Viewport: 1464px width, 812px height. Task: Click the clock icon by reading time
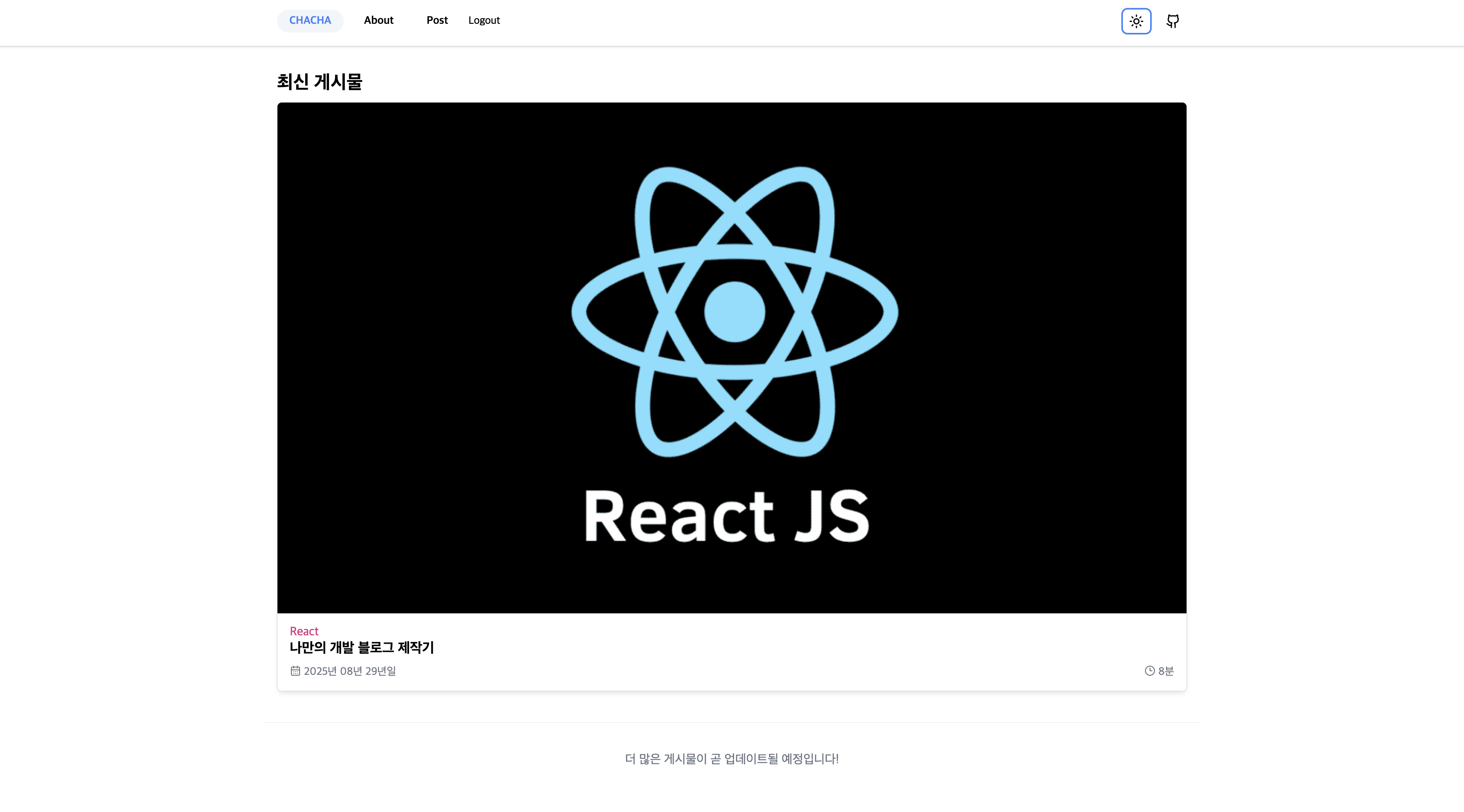coord(1149,671)
